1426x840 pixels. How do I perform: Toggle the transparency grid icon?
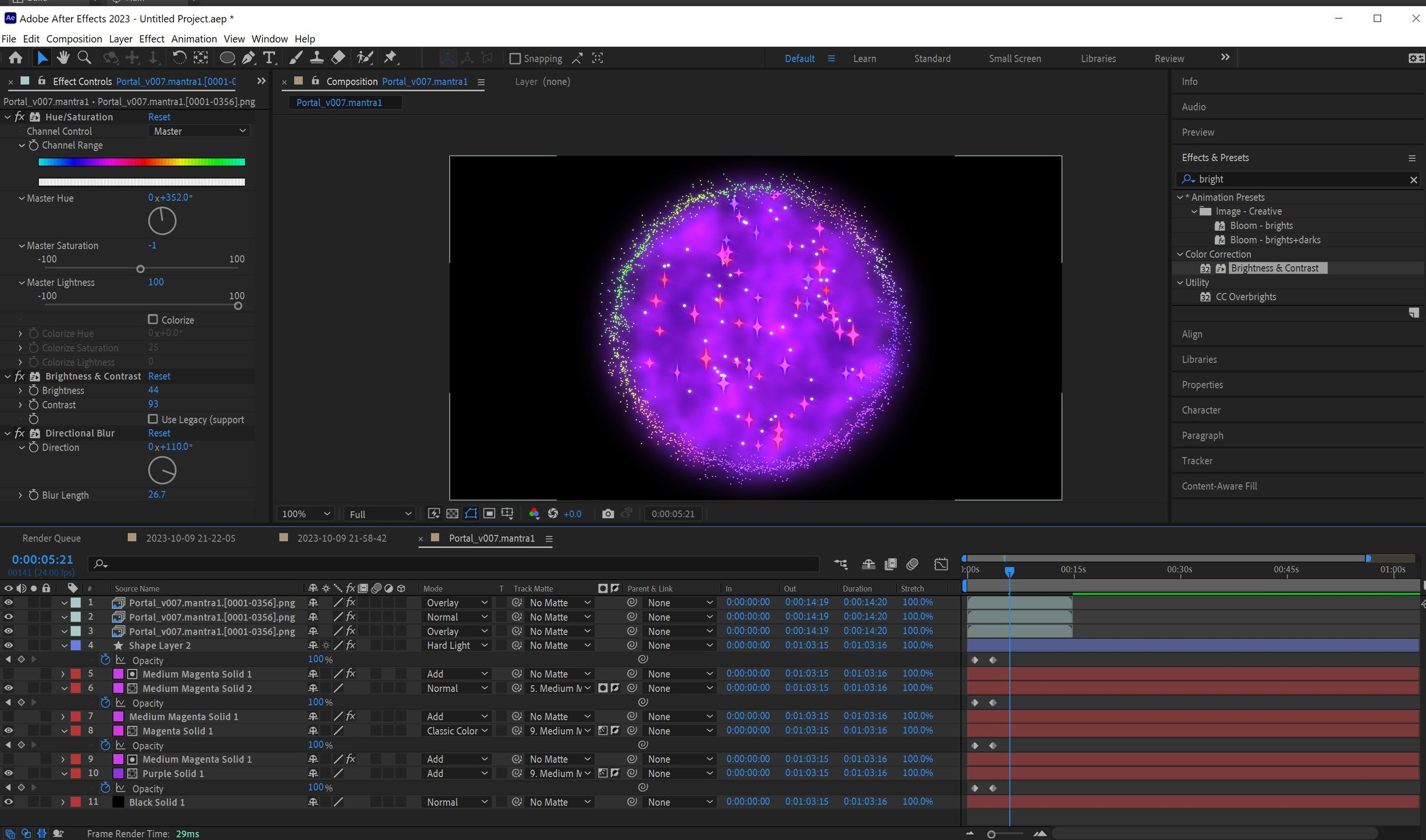452,514
